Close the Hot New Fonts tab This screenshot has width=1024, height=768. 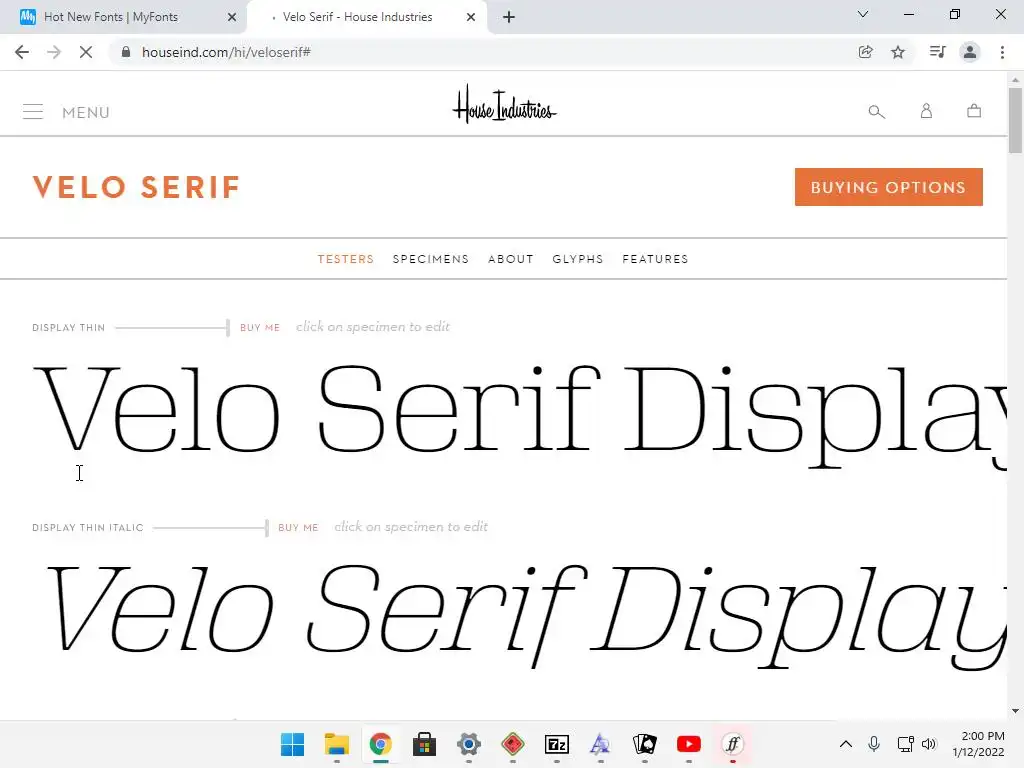(x=232, y=17)
